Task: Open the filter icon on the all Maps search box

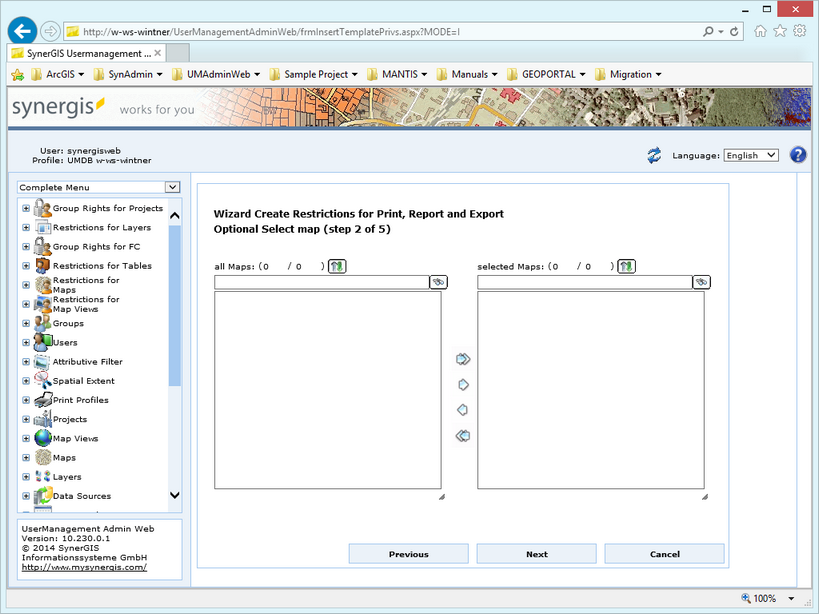Action: 438,282
